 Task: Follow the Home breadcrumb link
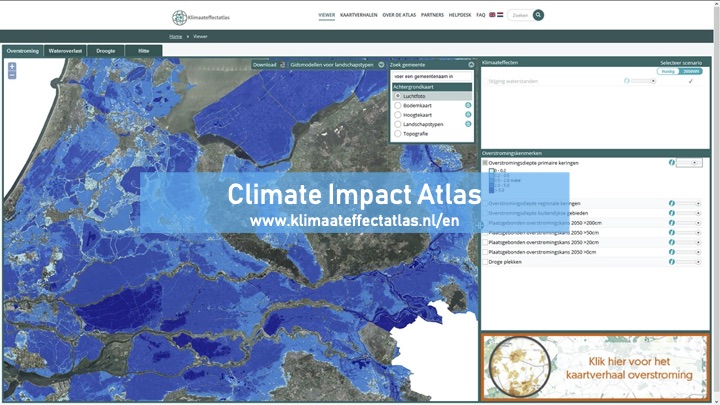[175, 36]
